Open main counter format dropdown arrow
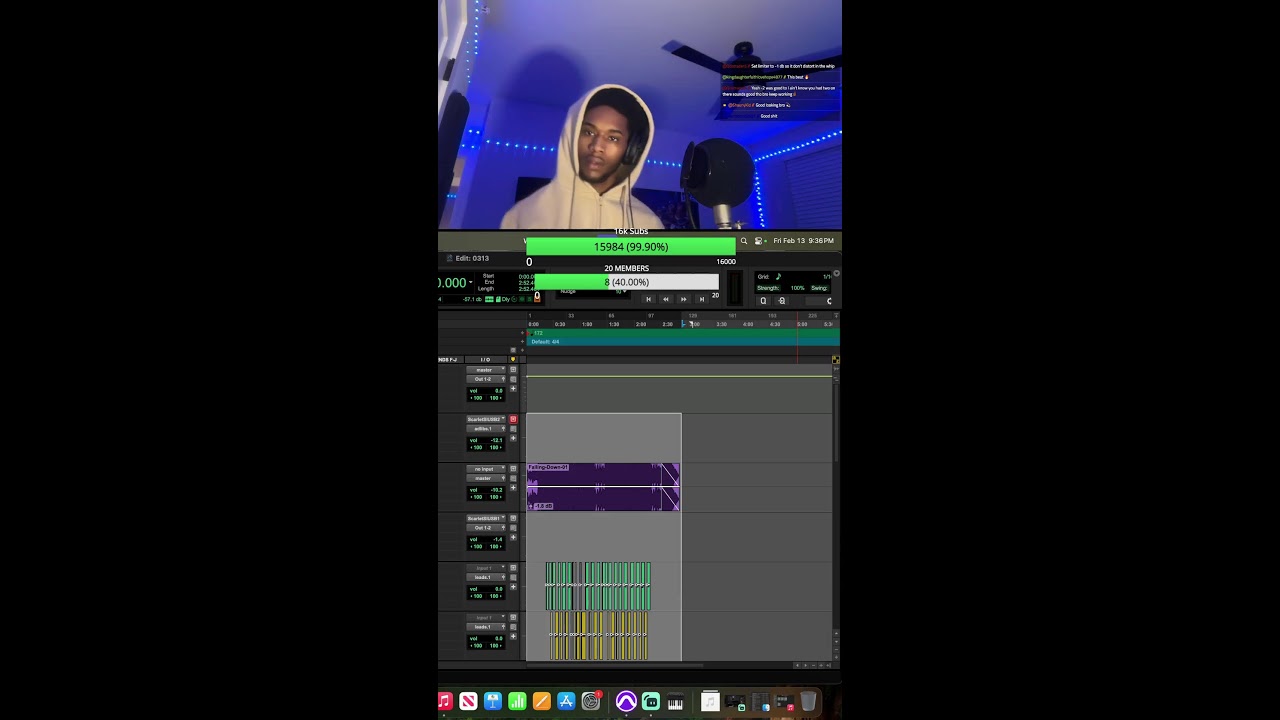Viewport: 1280px width, 720px height. 470,282
